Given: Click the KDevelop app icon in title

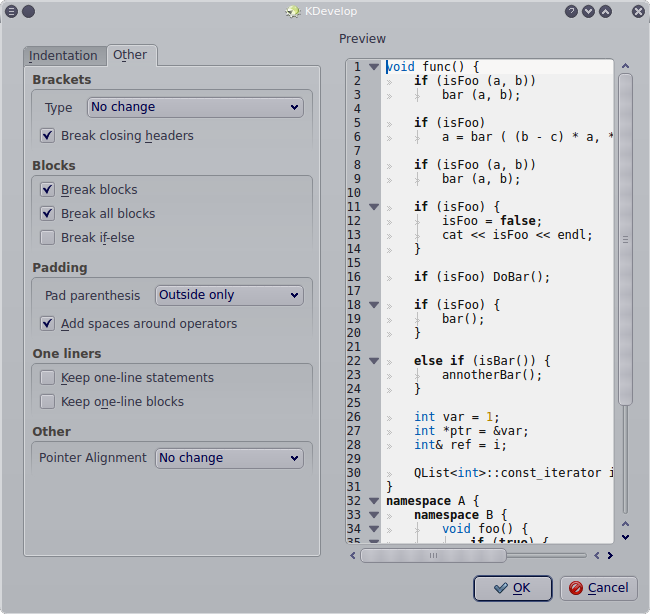Looking at the screenshot, I should 293,11.
